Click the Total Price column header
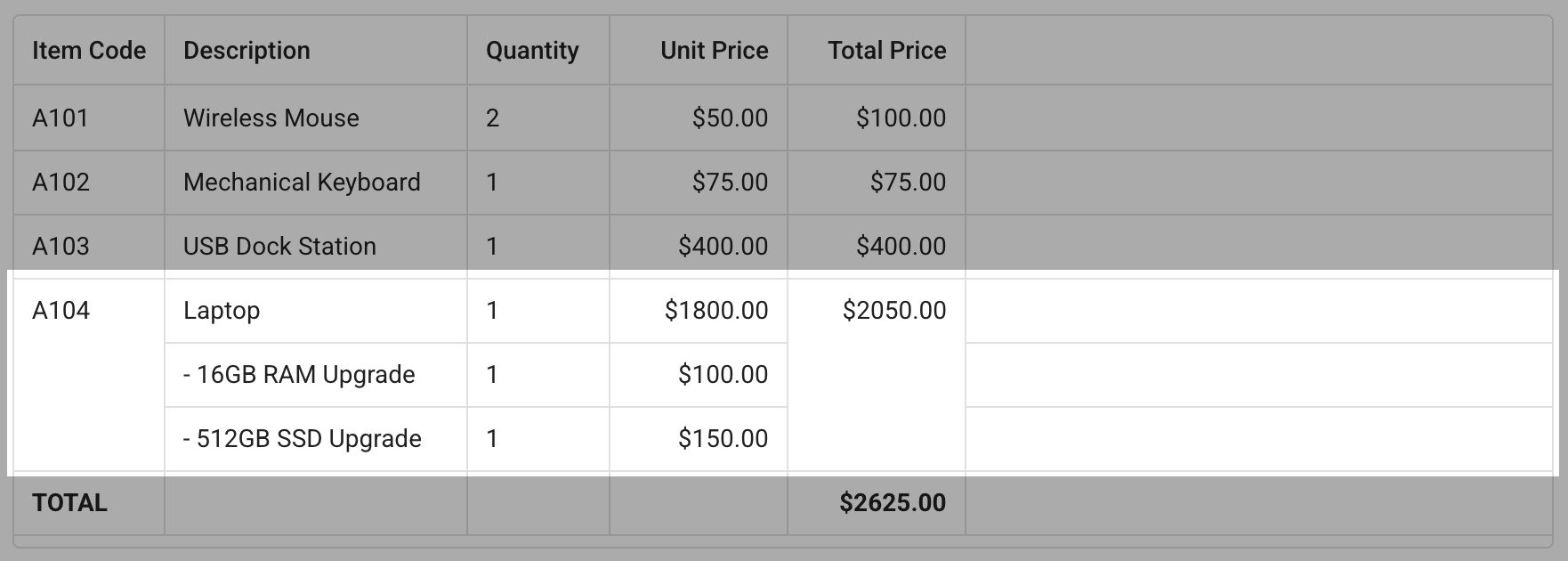 click(x=886, y=51)
